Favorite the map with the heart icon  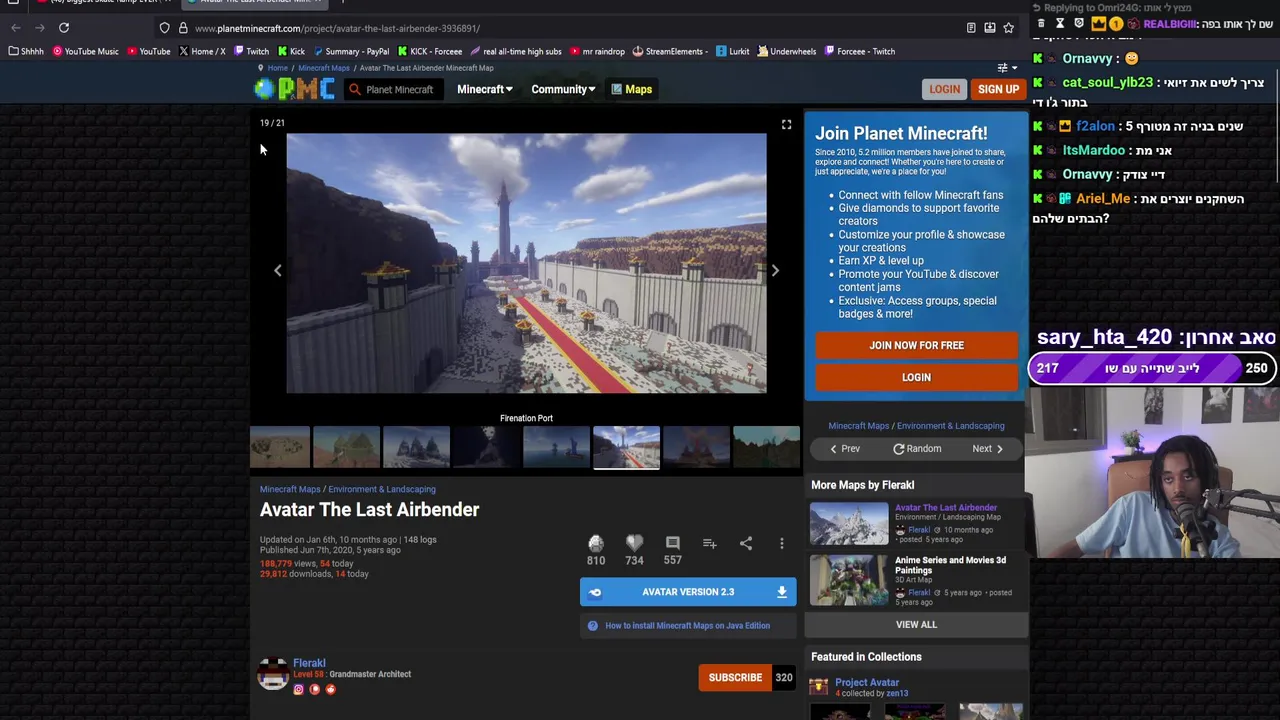634,543
